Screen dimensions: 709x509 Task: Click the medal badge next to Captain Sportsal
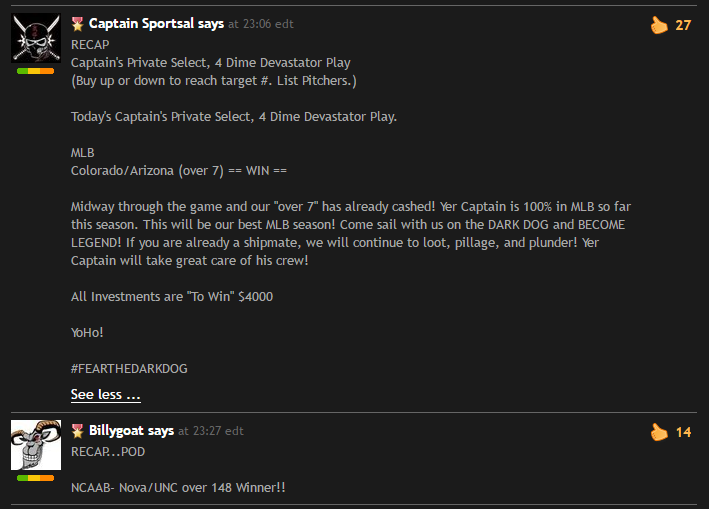tap(77, 24)
